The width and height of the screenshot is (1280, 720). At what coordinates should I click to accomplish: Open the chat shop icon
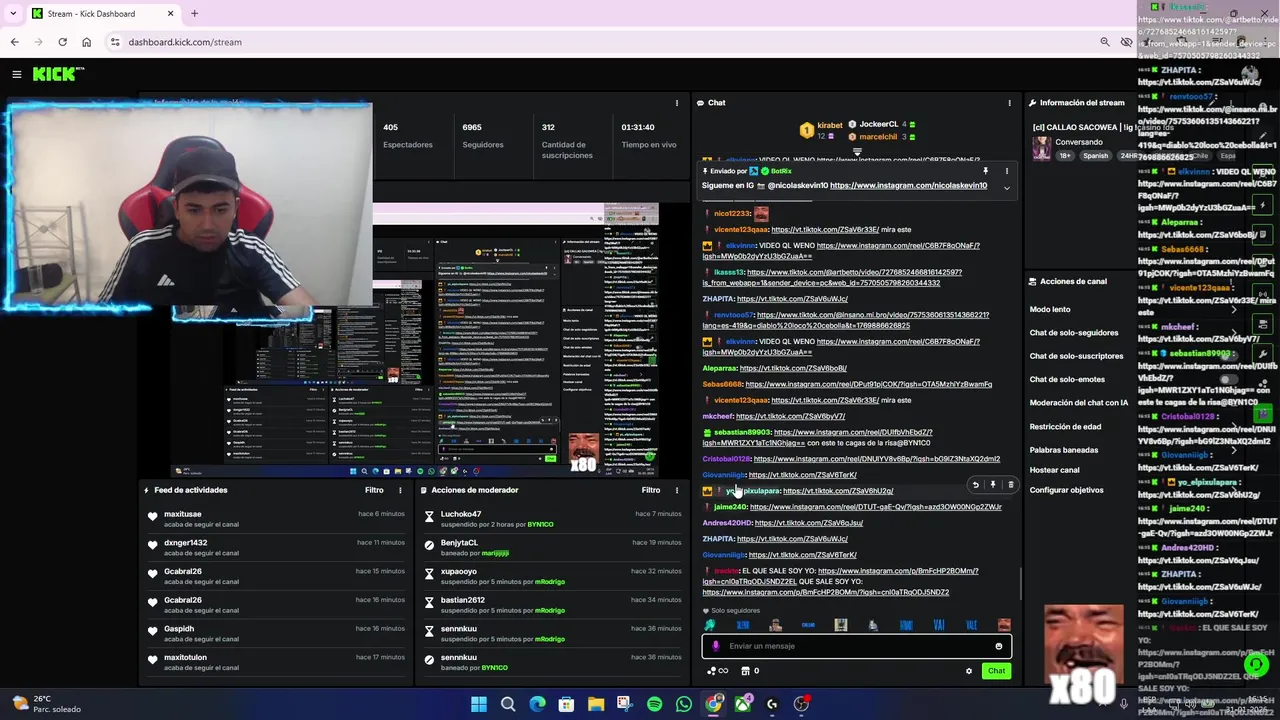745,671
